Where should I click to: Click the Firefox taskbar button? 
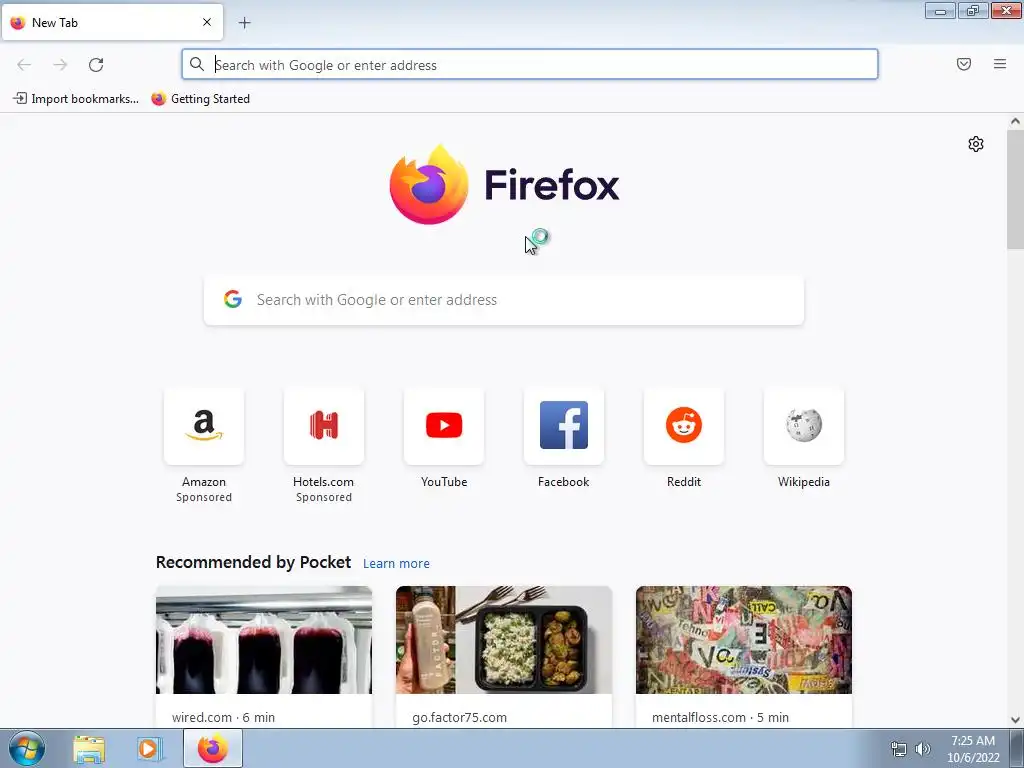tap(212, 749)
